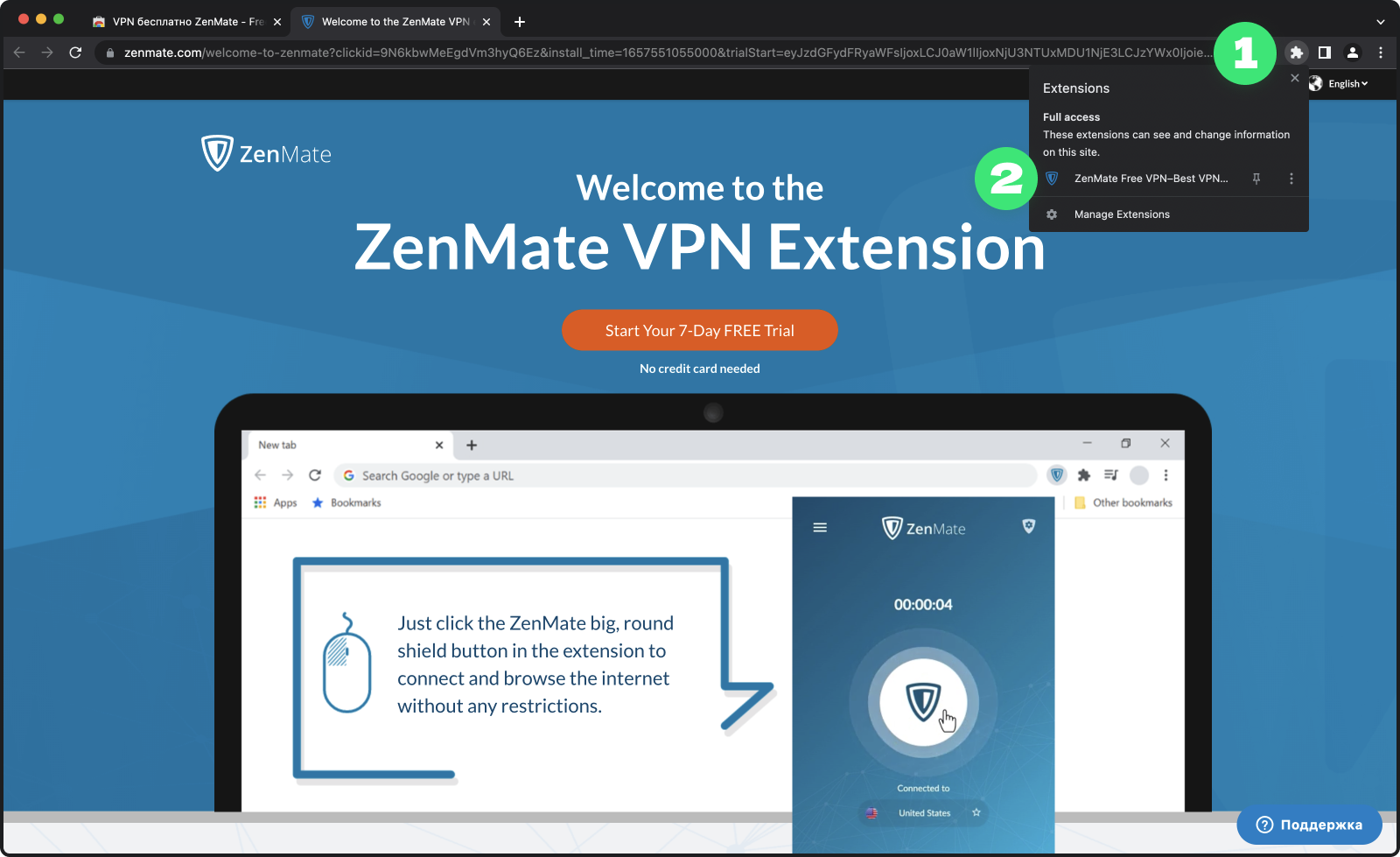This screenshot has width=1400, height=857.
Task: Close the VPN бесплатно ZenMate tab
Action: [277, 22]
